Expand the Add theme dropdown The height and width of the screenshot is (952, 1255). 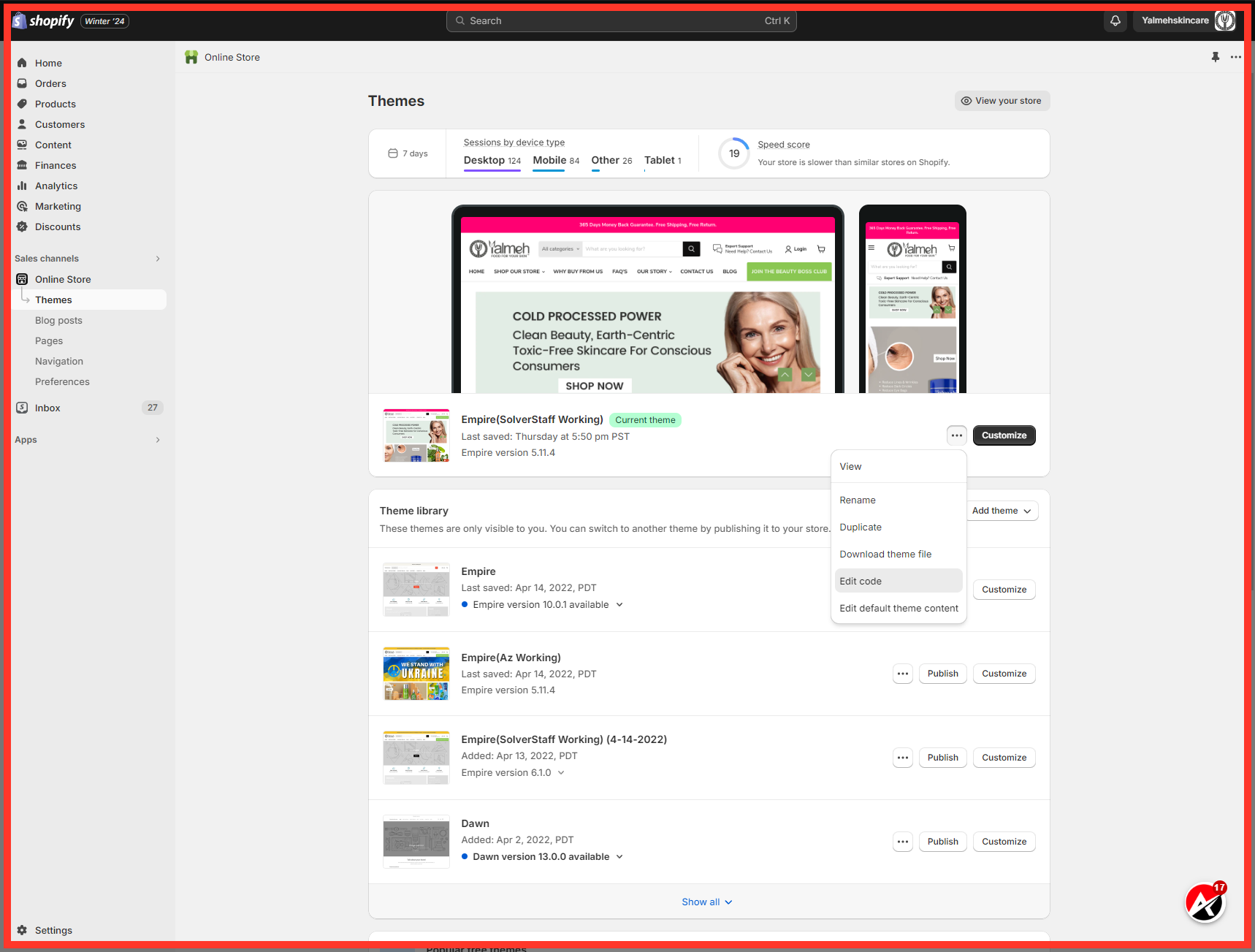pos(1001,511)
